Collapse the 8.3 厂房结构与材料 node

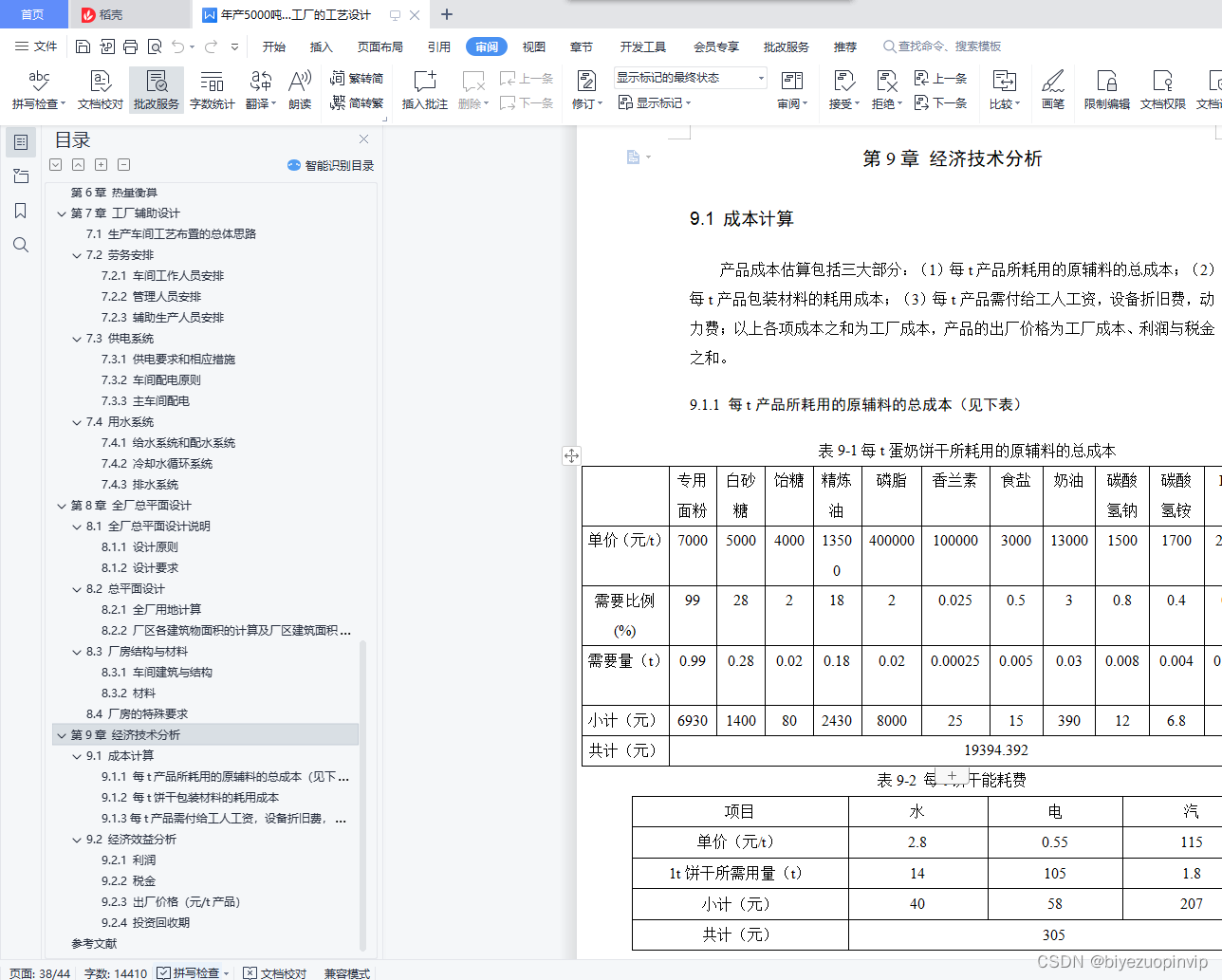pyautogui.click(x=77, y=652)
